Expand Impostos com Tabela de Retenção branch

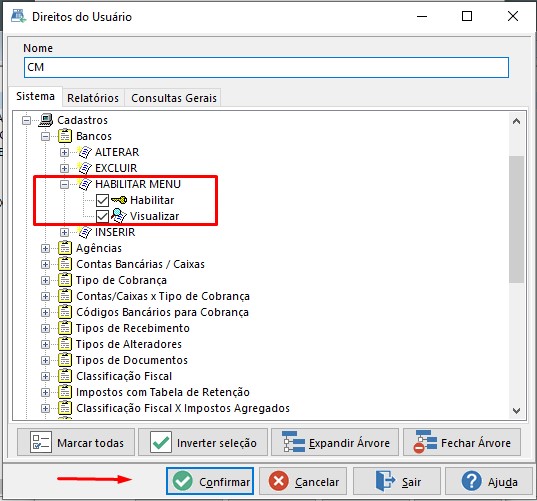45,392
